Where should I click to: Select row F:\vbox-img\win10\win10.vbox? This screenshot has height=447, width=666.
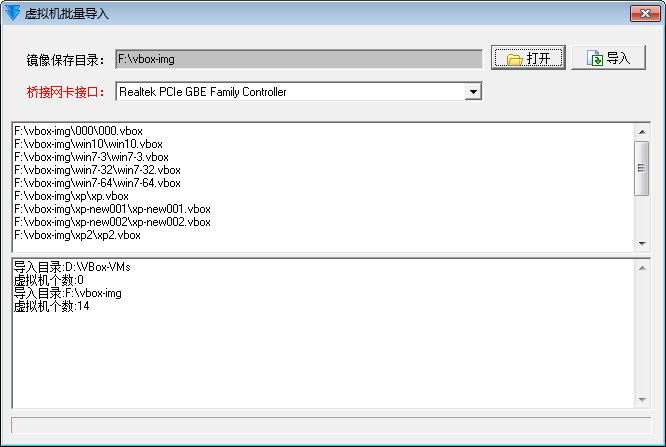click(x=88, y=144)
